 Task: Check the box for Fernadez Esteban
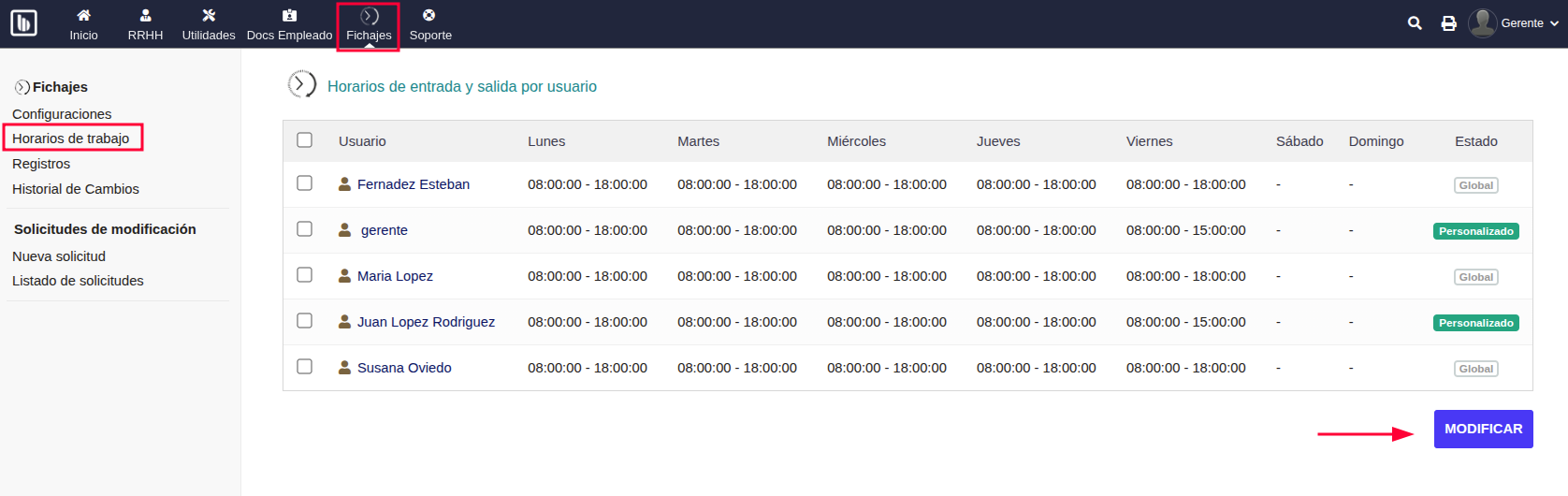(x=304, y=183)
